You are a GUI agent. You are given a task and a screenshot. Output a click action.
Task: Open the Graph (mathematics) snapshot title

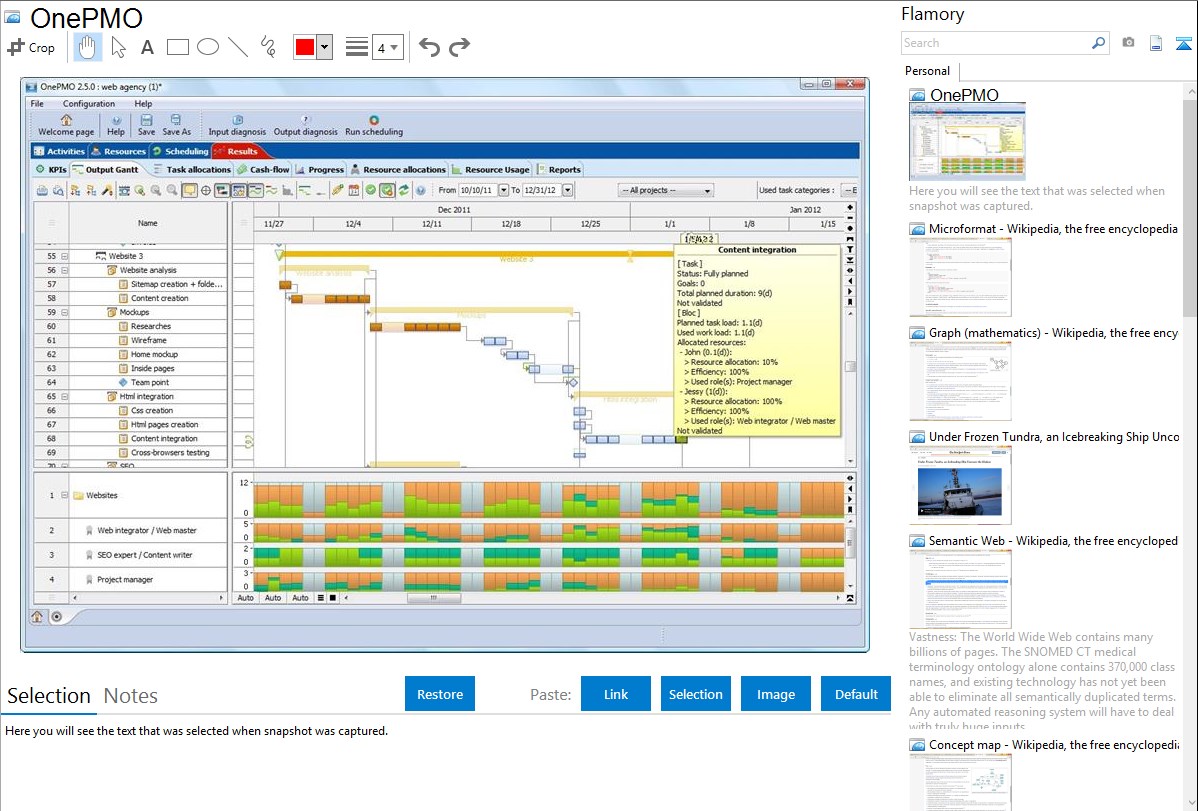click(1054, 333)
